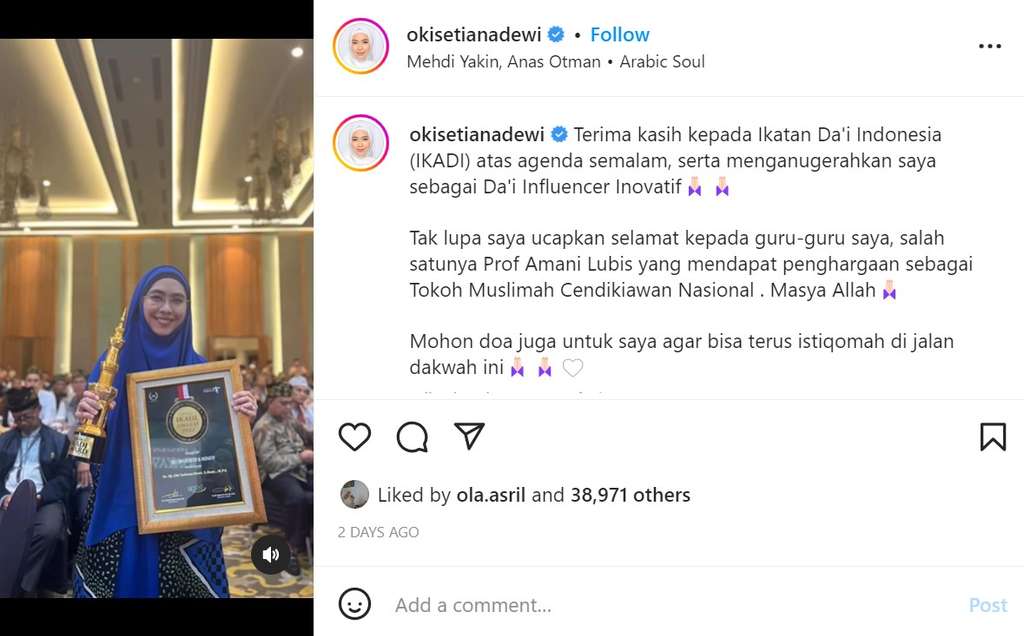The image size is (1024, 636).
Task: Open okisetianadewi username in the caption
Action: [x=477, y=135]
